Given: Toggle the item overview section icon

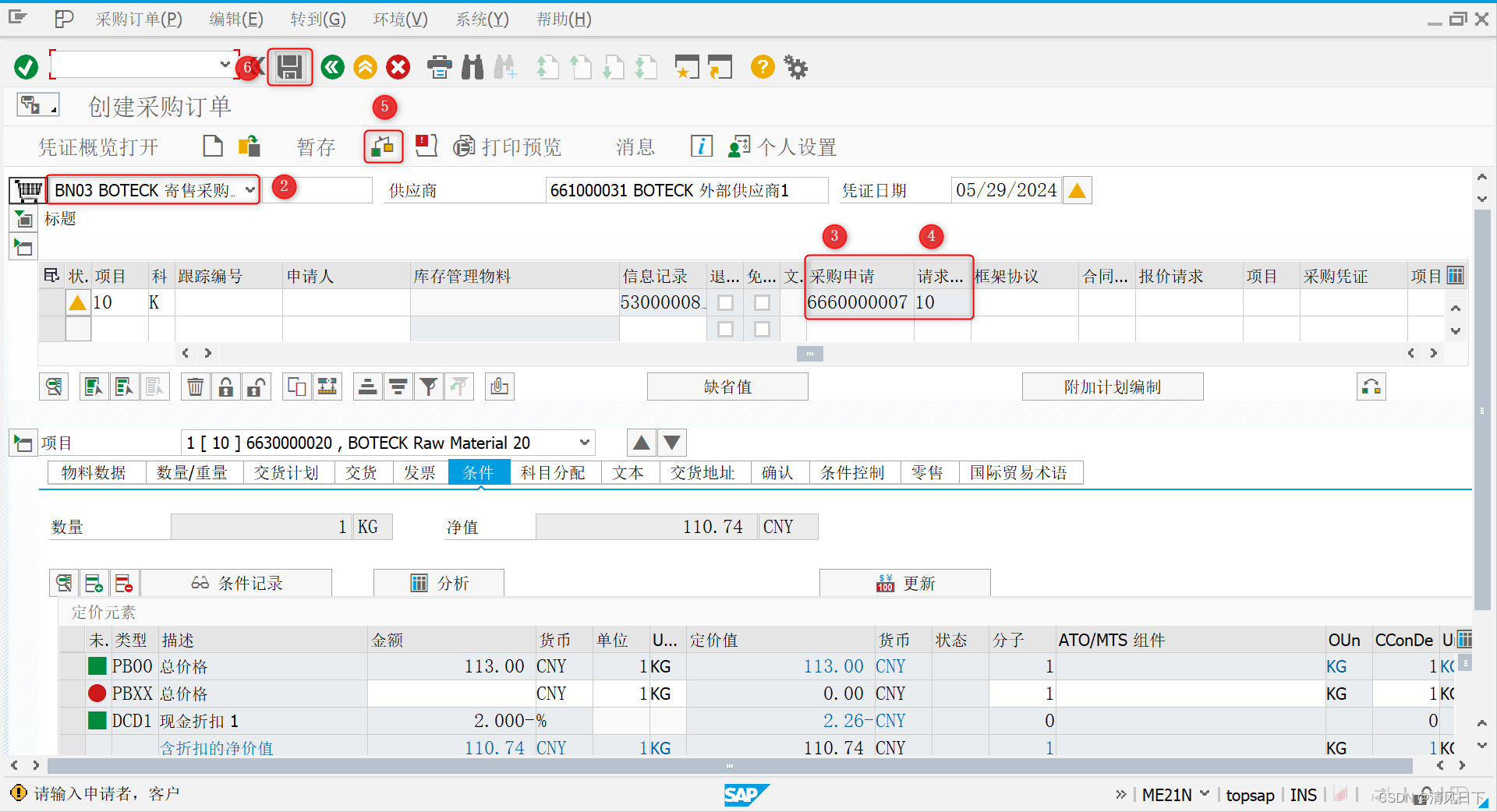Looking at the screenshot, I should [23, 248].
